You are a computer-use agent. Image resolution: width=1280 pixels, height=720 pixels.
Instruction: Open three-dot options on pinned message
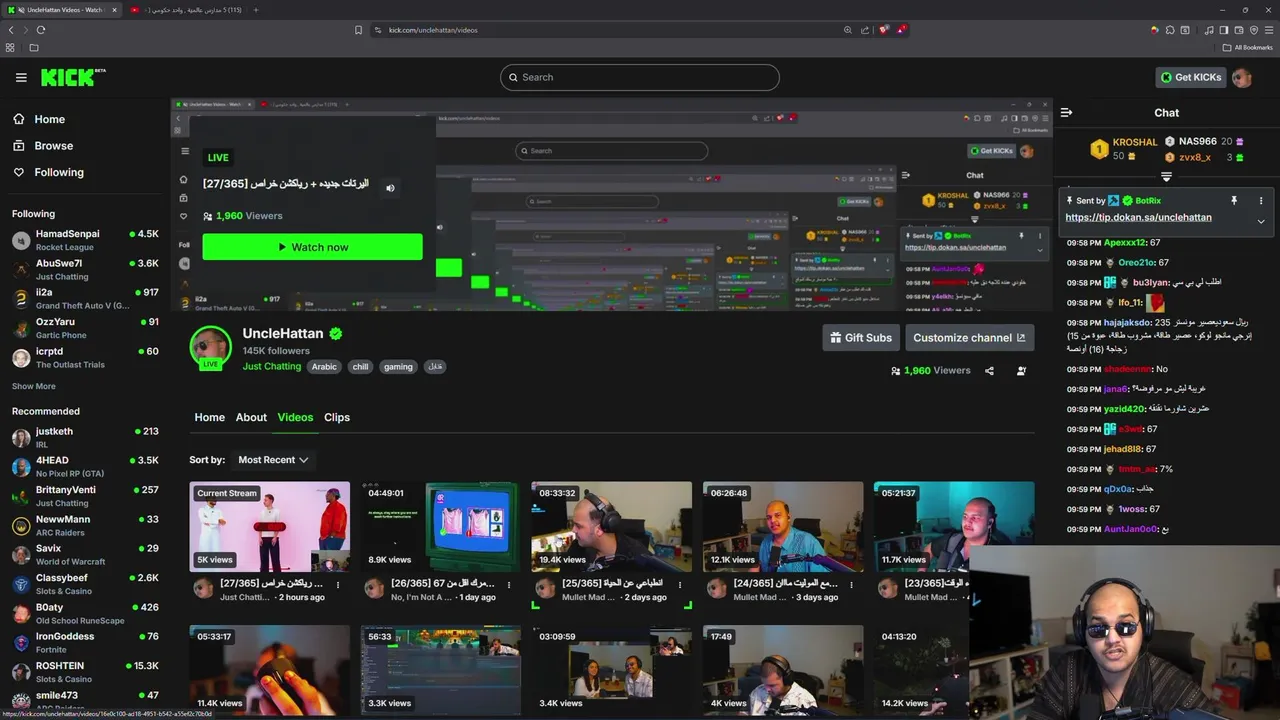click(x=1261, y=201)
